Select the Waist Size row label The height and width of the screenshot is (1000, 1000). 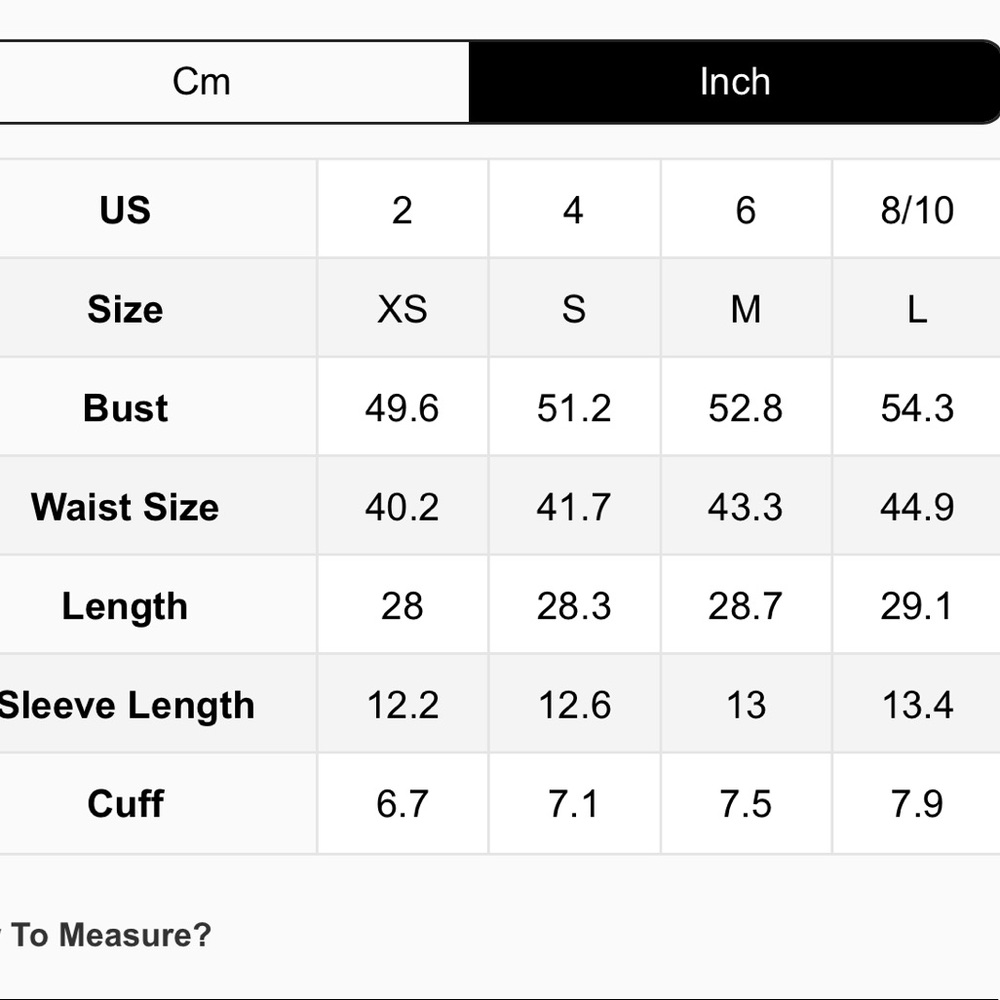click(x=125, y=507)
